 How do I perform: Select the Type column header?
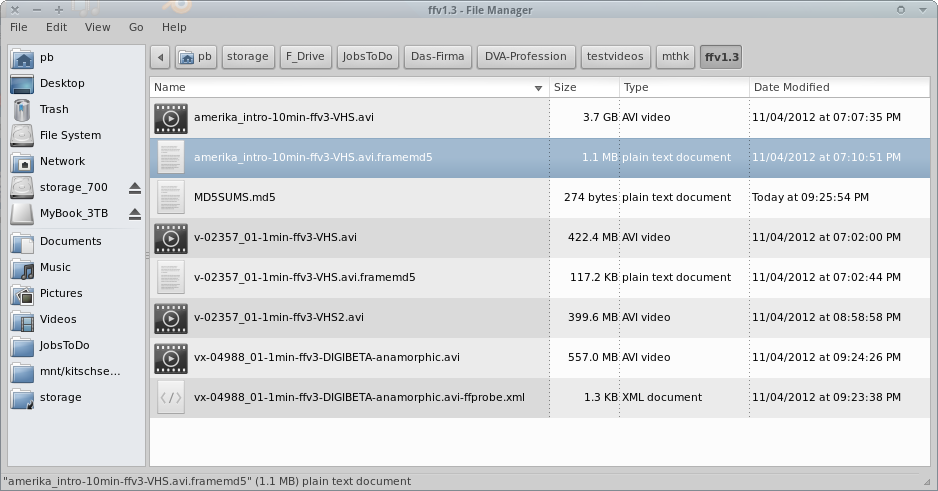[683, 88]
